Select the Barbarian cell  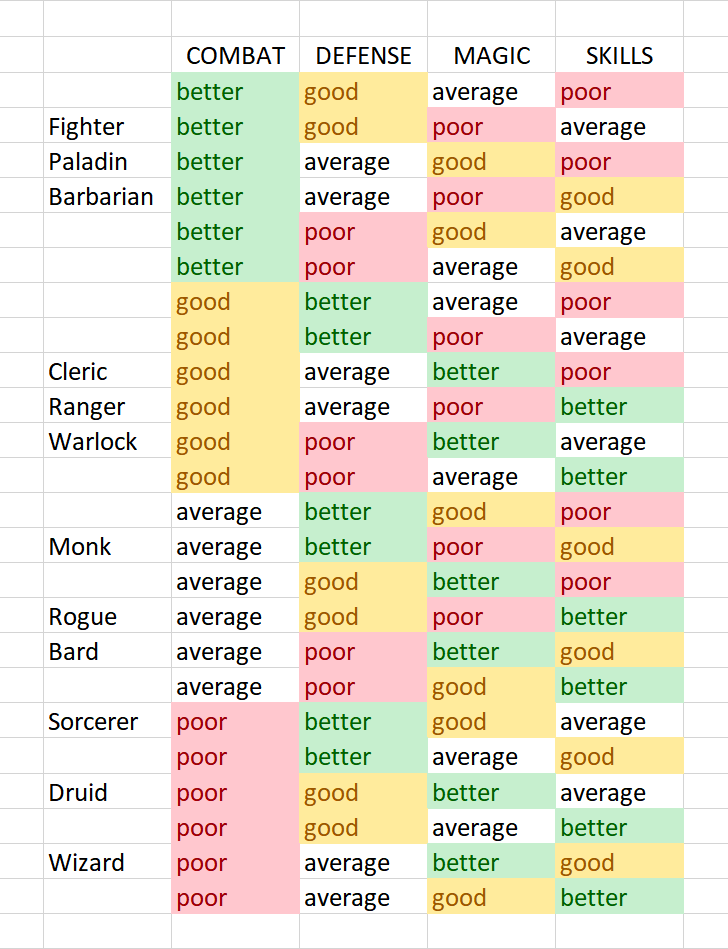coord(107,197)
